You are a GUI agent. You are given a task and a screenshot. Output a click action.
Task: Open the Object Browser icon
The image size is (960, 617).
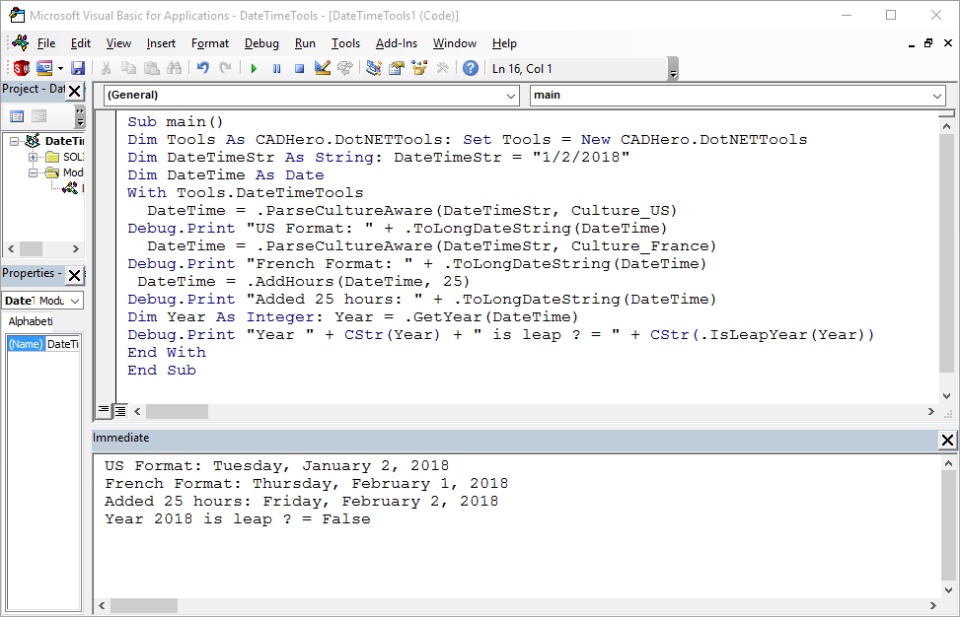pyautogui.click(x=419, y=68)
